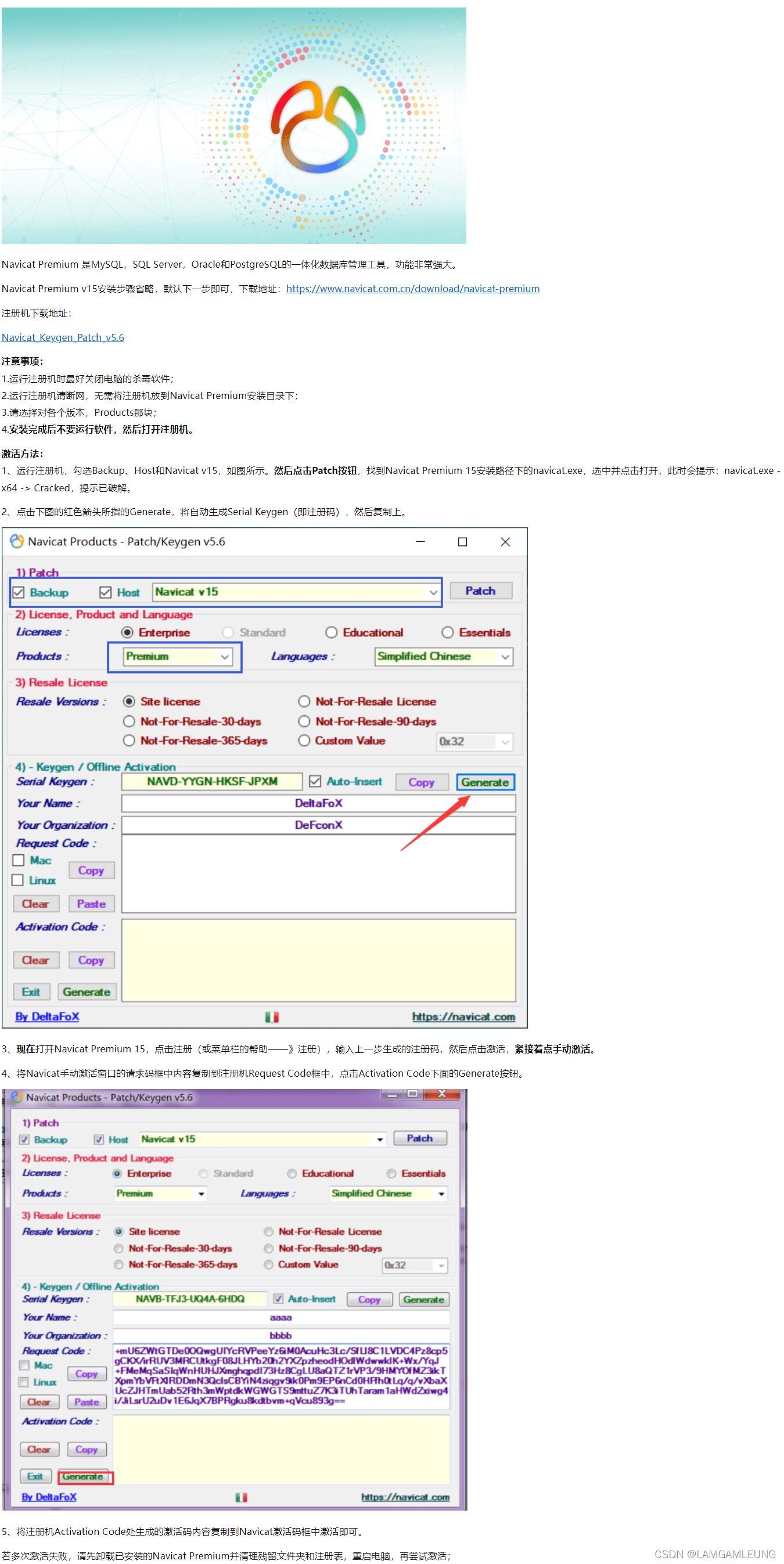Click the NAVD-YYGN-HKSF-JPXM serial field

pyautogui.click(x=212, y=782)
